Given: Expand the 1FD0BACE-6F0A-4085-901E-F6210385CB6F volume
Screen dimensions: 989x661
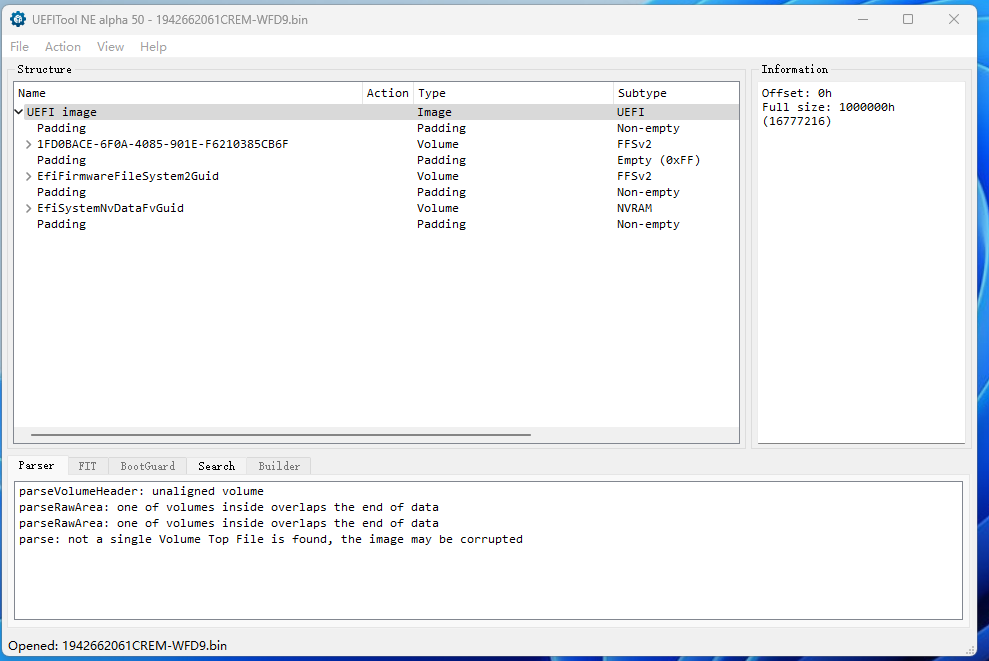Looking at the screenshot, I should point(28,144).
